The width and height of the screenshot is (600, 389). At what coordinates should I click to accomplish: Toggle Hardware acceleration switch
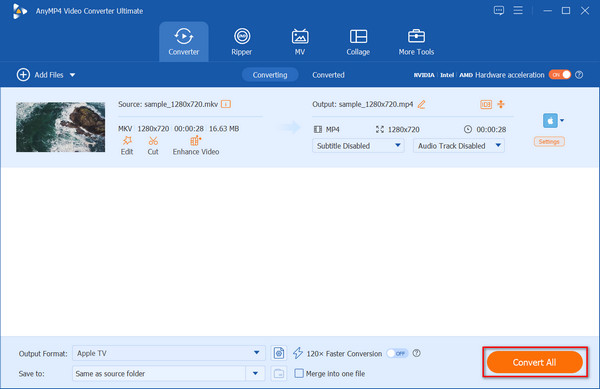point(560,75)
